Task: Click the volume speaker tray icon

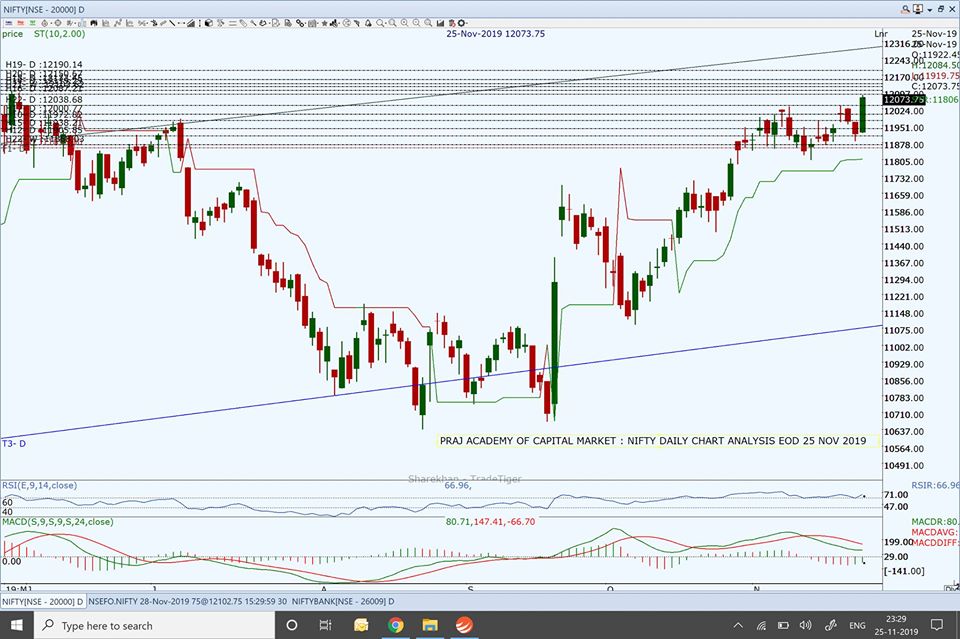Action: tap(806, 625)
